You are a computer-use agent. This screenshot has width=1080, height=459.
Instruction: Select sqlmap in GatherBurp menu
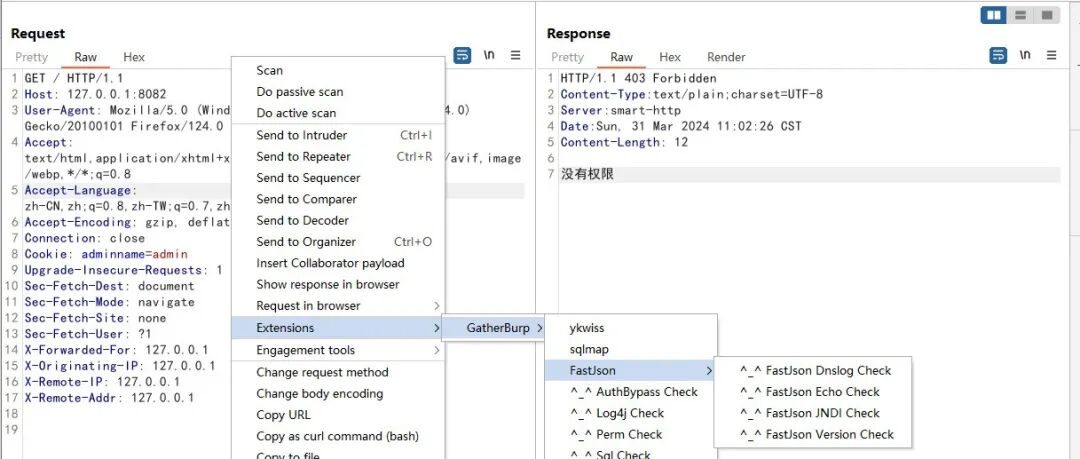[x=631, y=349]
